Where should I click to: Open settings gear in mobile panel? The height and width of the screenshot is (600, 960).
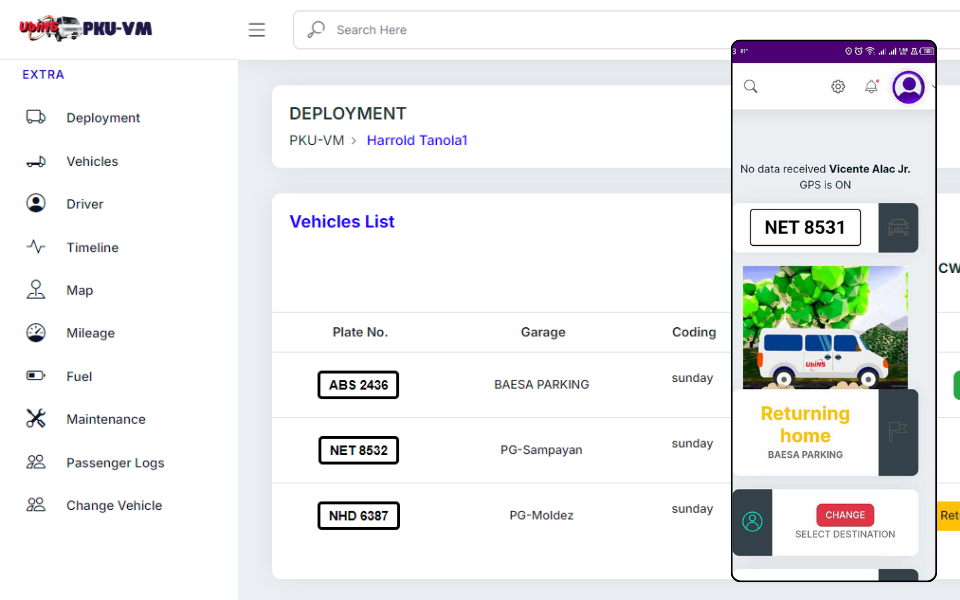pos(838,87)
